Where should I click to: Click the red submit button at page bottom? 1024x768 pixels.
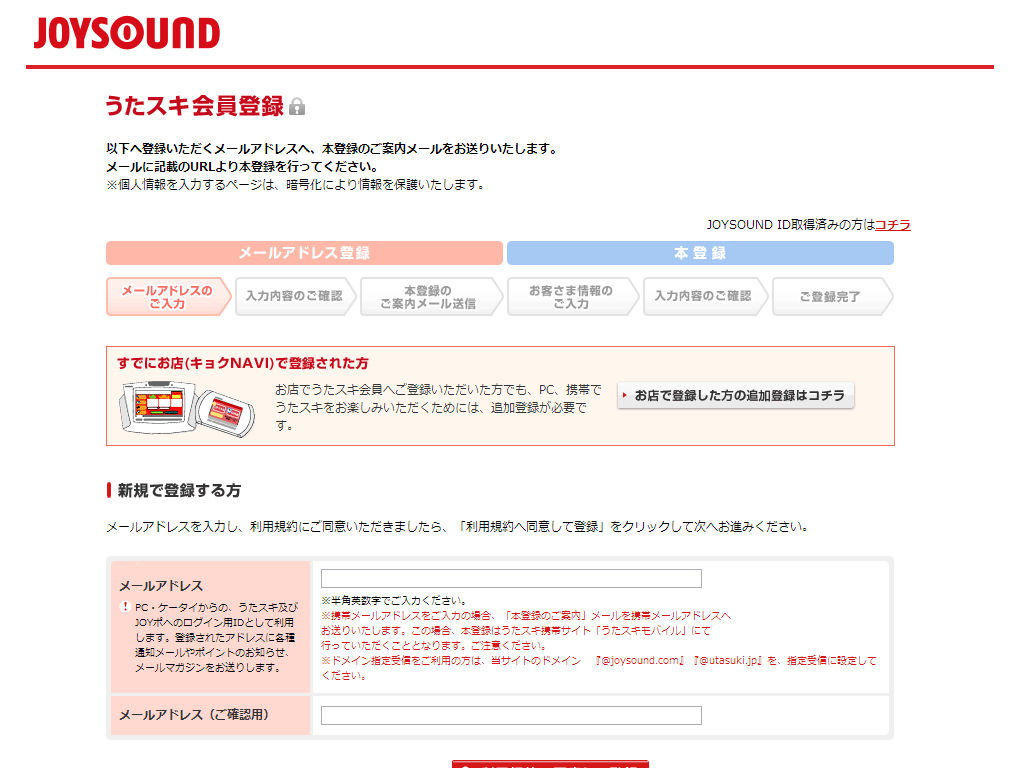550,764
